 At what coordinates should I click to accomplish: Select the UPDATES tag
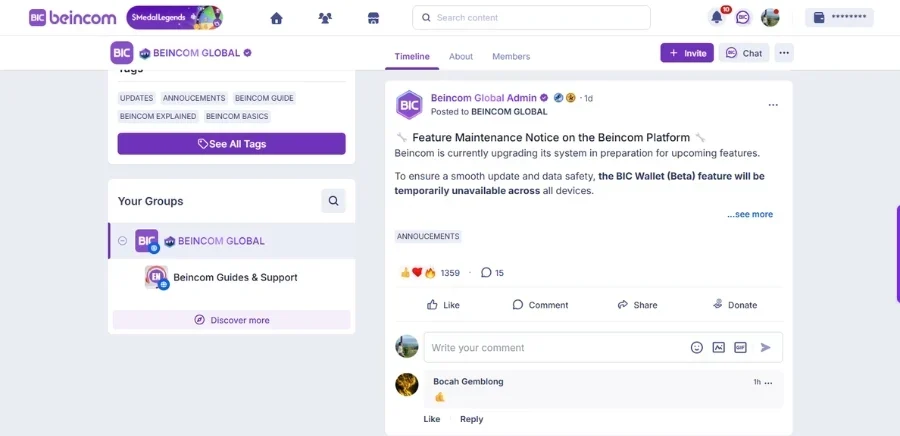click(x=137, y=98)
